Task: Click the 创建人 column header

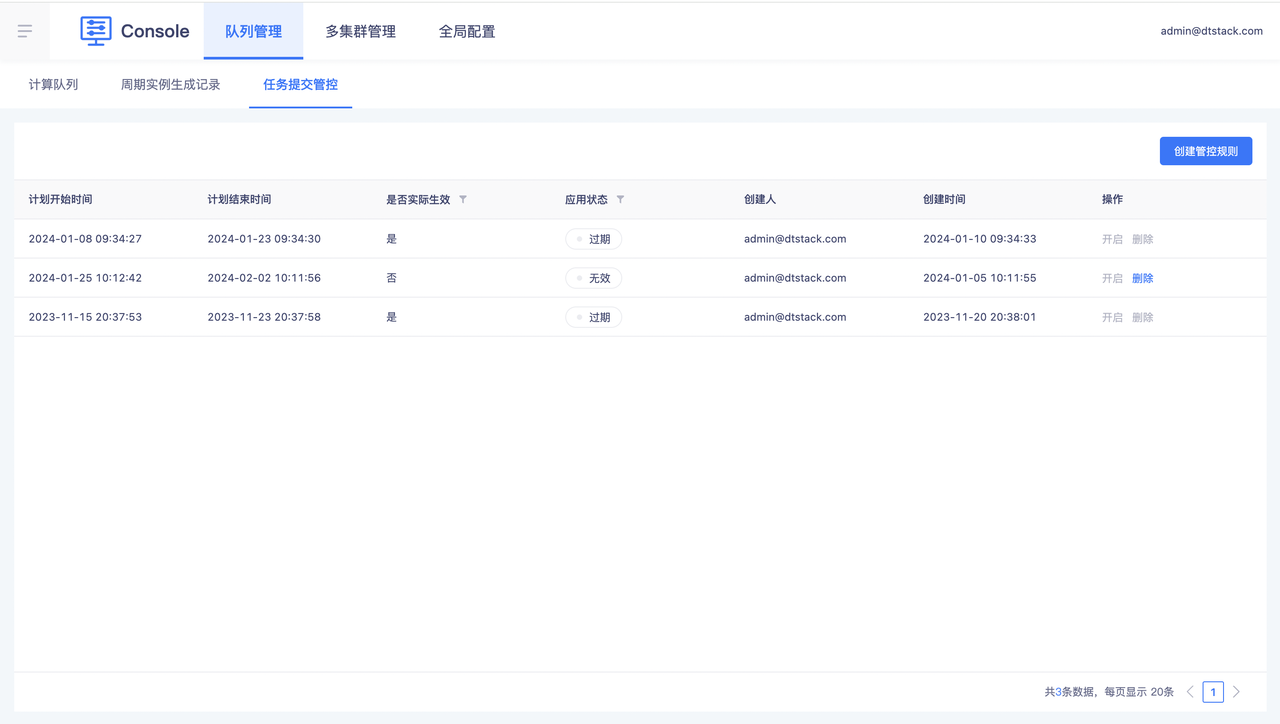Action: point(760,200)
